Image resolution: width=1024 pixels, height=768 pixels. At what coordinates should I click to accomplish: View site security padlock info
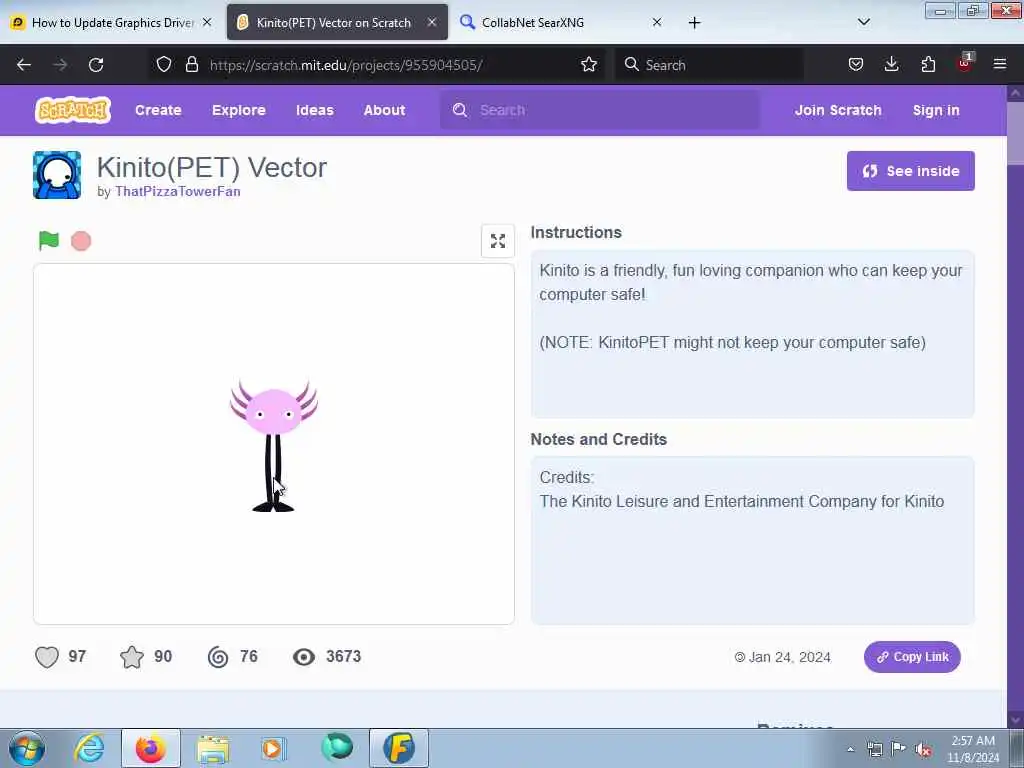191,64
